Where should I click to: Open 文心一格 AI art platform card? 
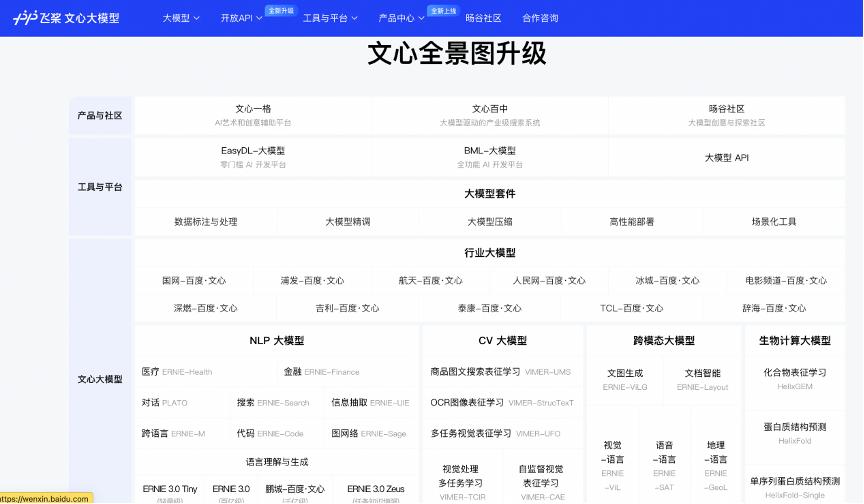click(x=253, y=115)
